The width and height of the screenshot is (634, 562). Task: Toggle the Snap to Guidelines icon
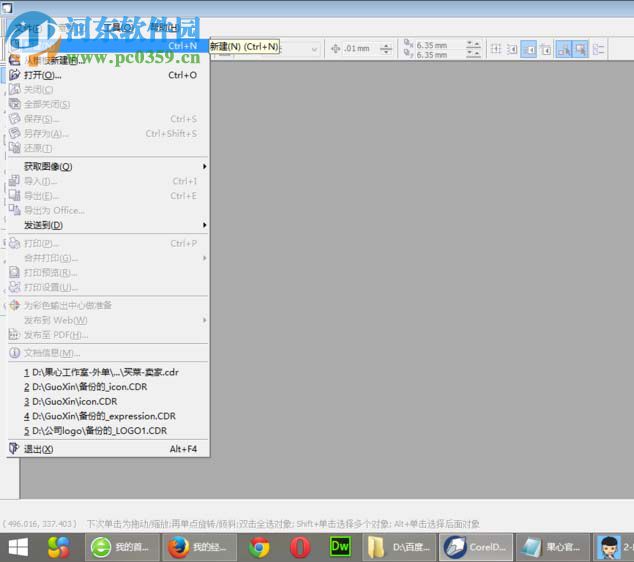[x=512, y=49]
